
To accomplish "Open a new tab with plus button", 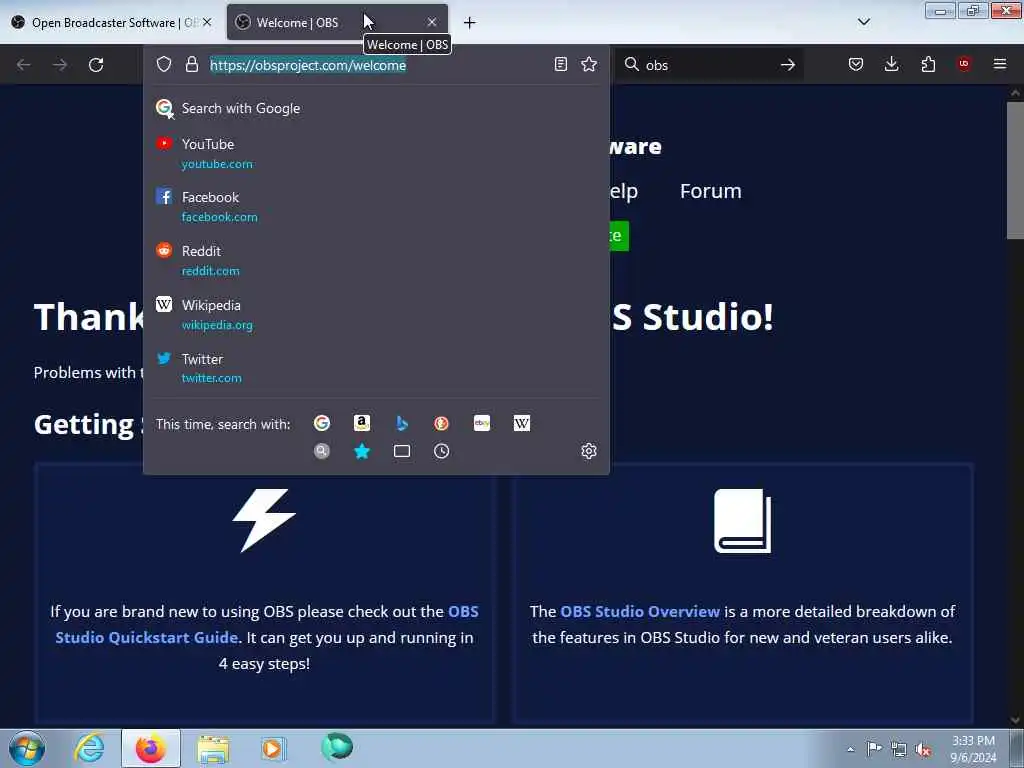I will coord(470,22).
